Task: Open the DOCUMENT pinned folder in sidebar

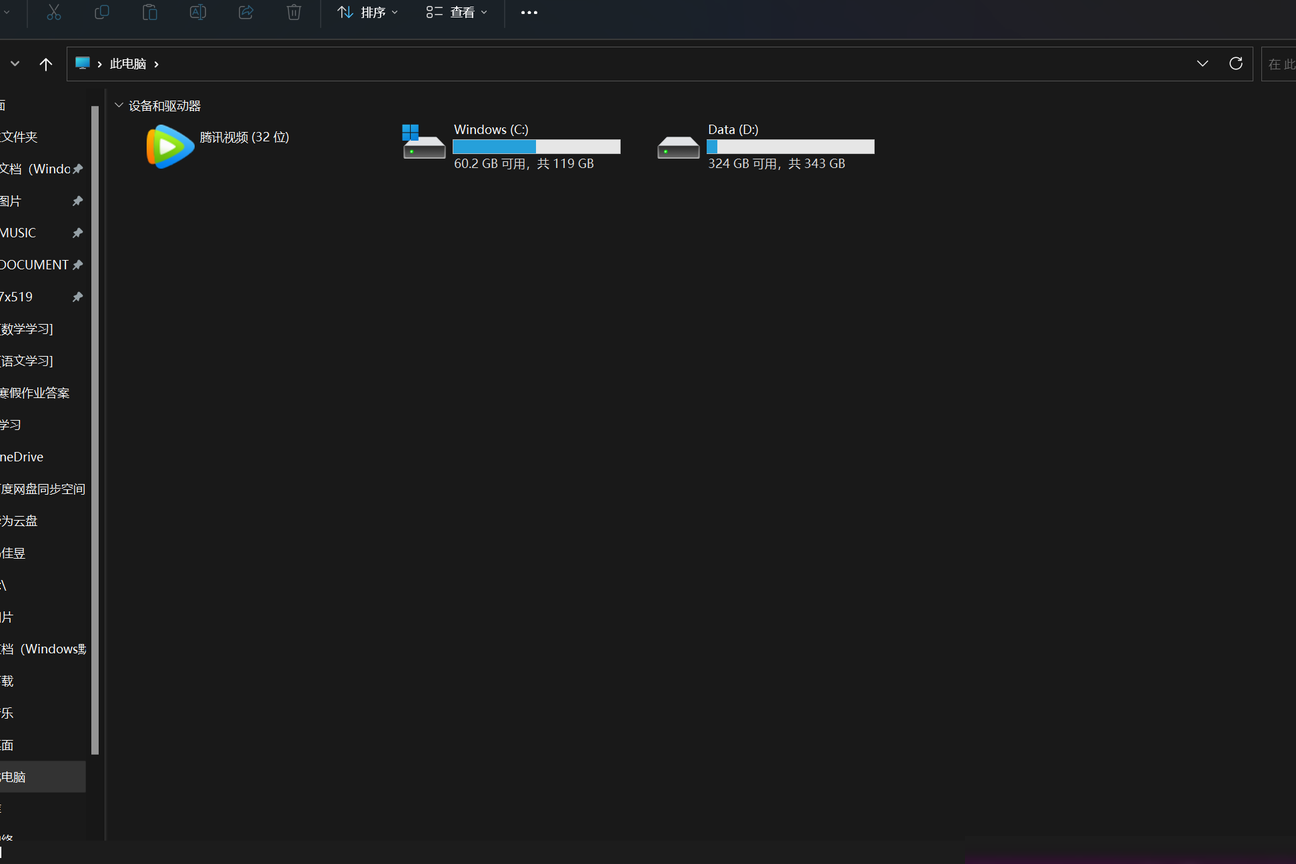Action: point(42,265)
